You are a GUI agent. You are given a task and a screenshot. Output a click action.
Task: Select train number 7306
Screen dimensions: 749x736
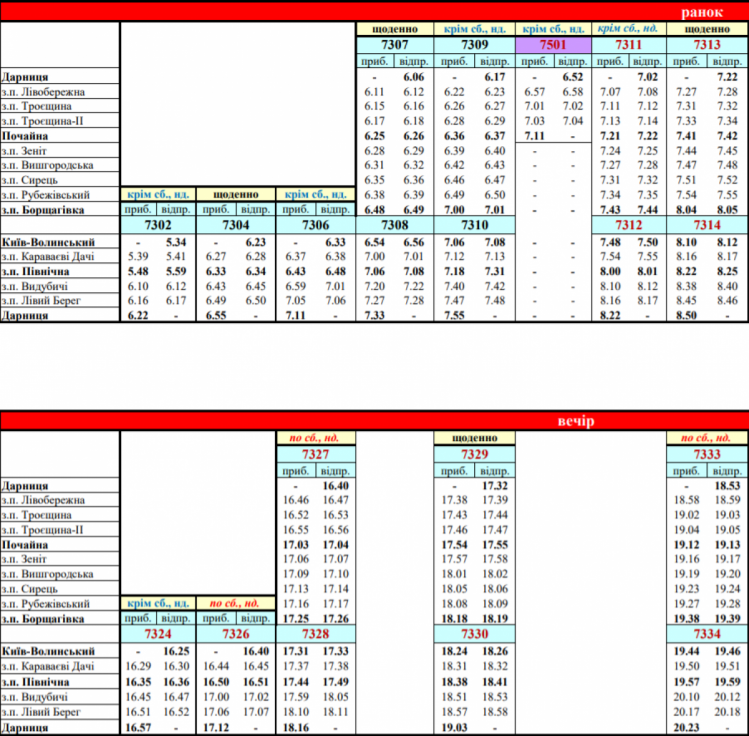tap(315, 225)
